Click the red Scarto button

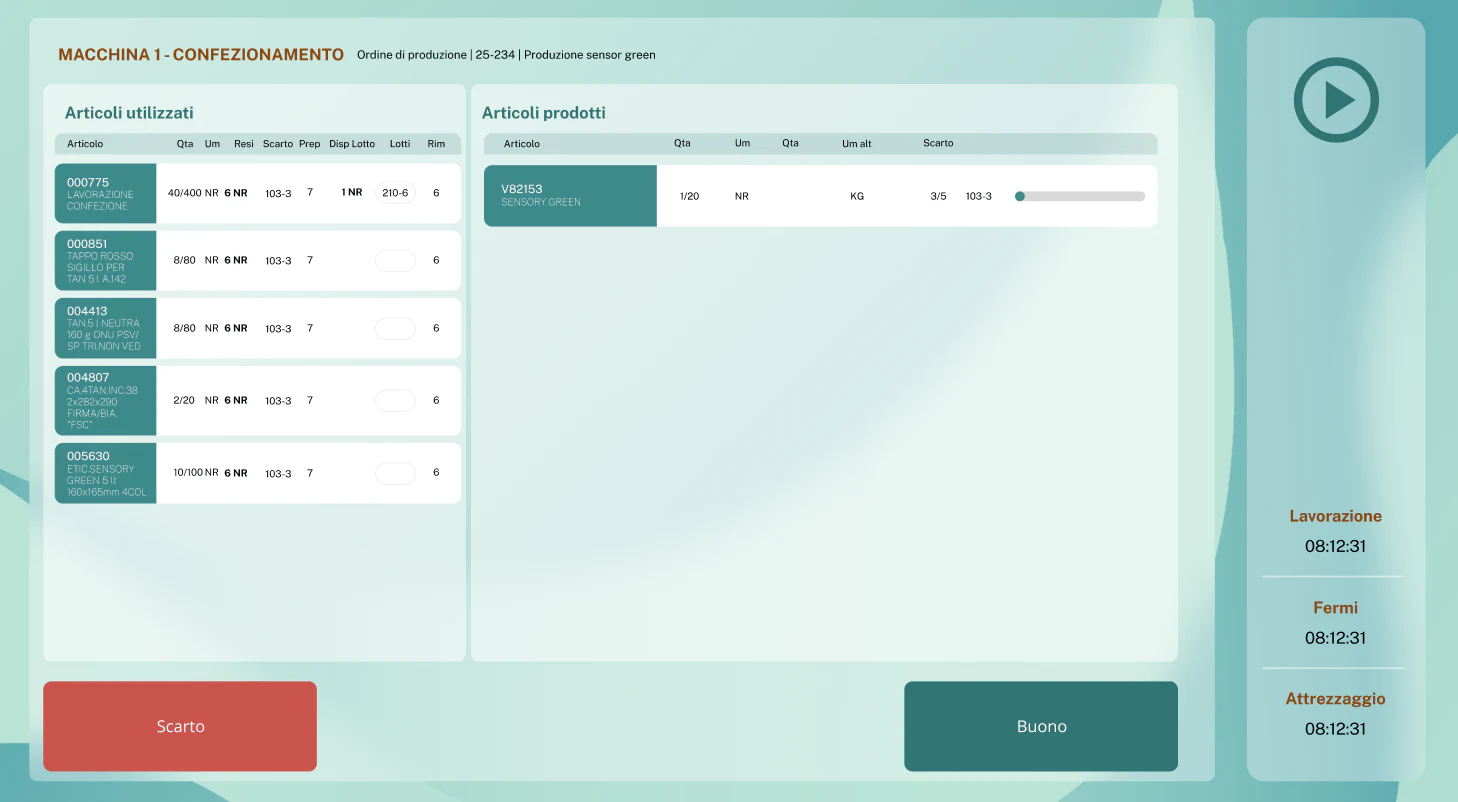[180, 726]
